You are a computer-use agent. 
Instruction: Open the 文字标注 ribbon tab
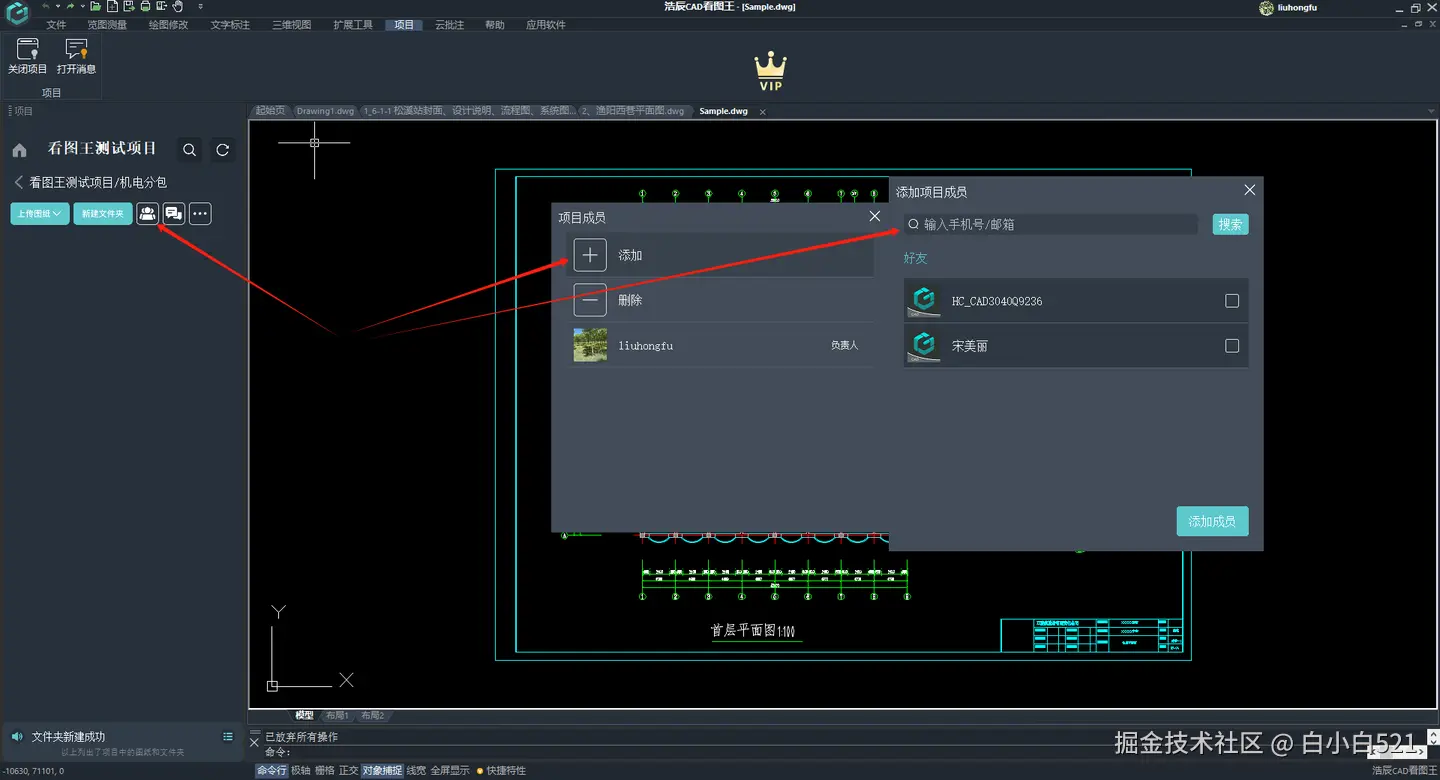coord(230,25)
